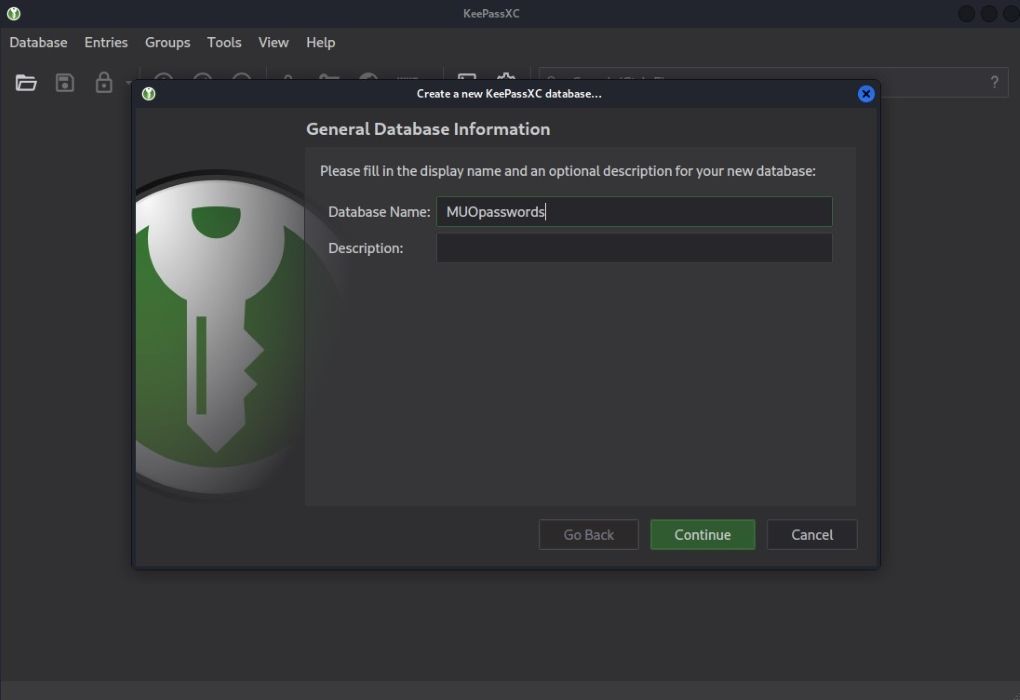Viewport: 1020px width, 700px height.
Task: Click the 'Create a new KeePassXC database...' title
Action: coord(509,94)
